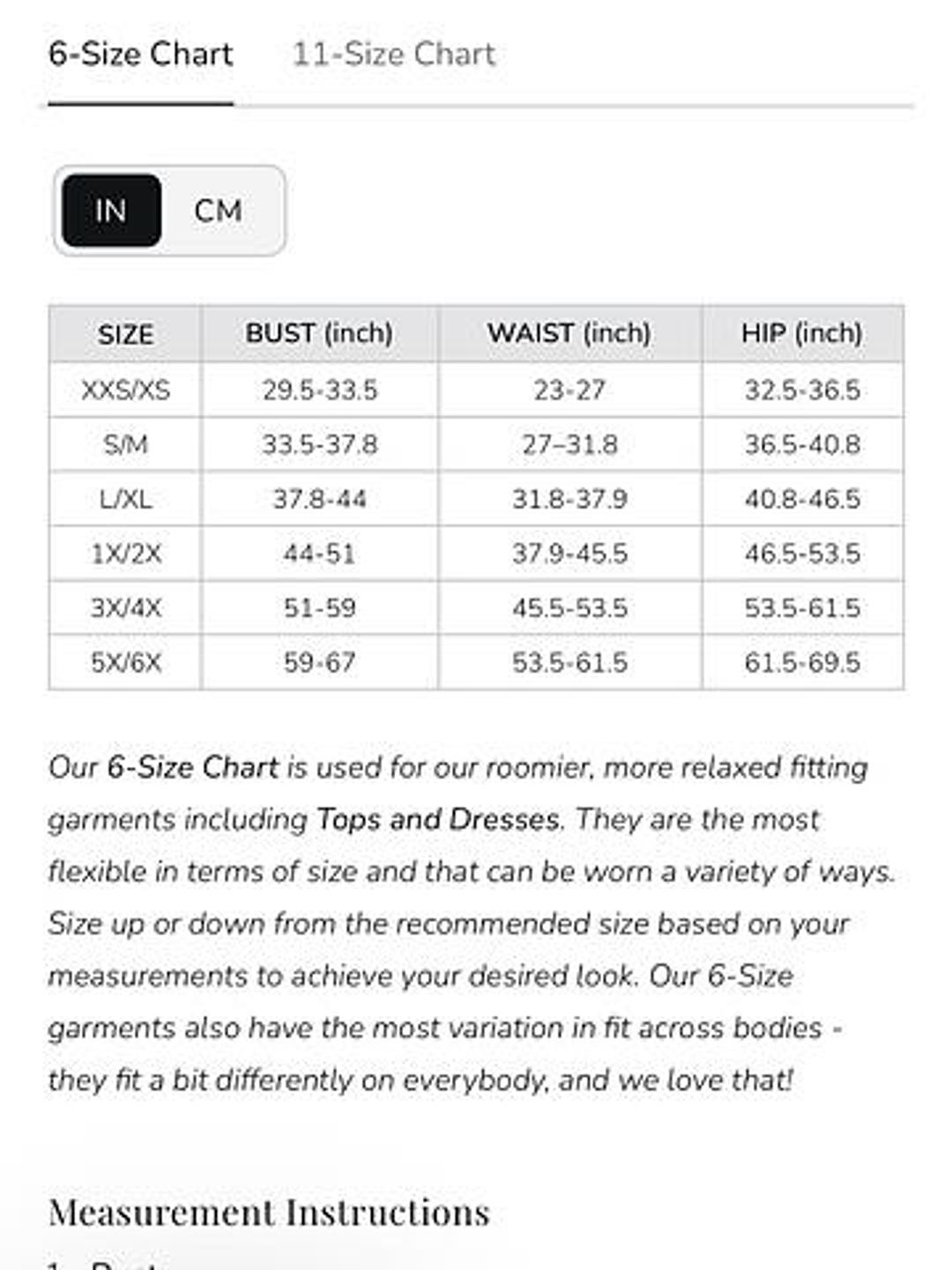Select the L/XL size row label
This screenshot has width=952, height=1270.
[x=125, y=499]
